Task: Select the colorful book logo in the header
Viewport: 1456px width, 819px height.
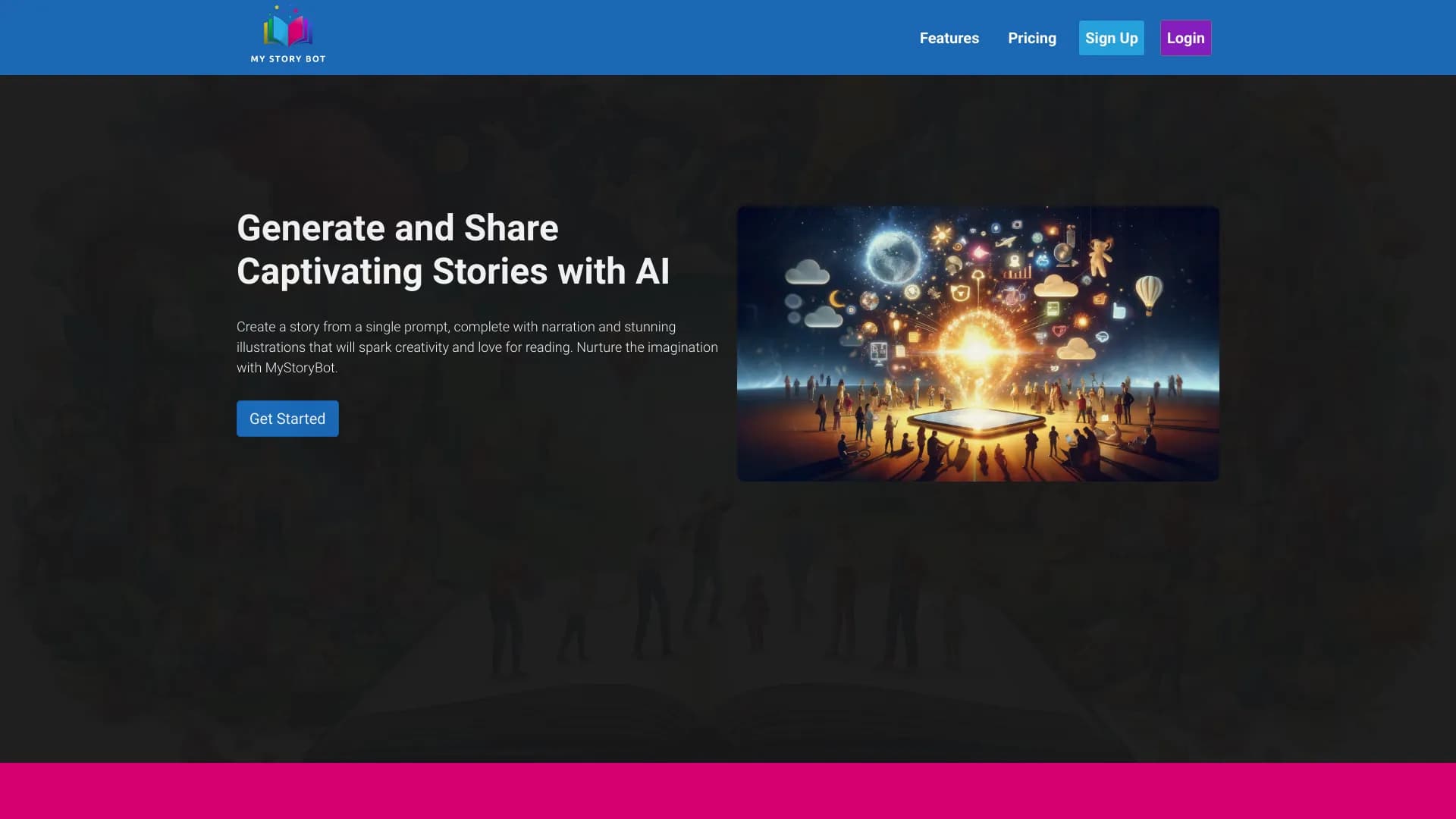Action: coord(286,29)
